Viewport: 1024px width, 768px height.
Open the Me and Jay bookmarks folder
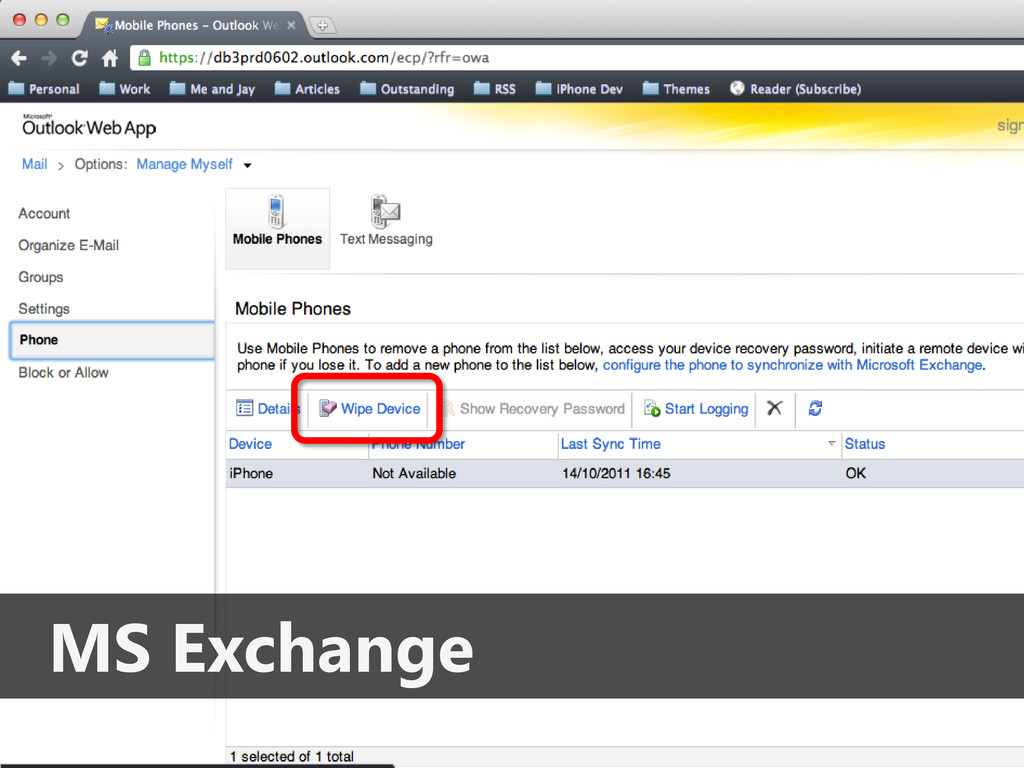click(212, 89)
